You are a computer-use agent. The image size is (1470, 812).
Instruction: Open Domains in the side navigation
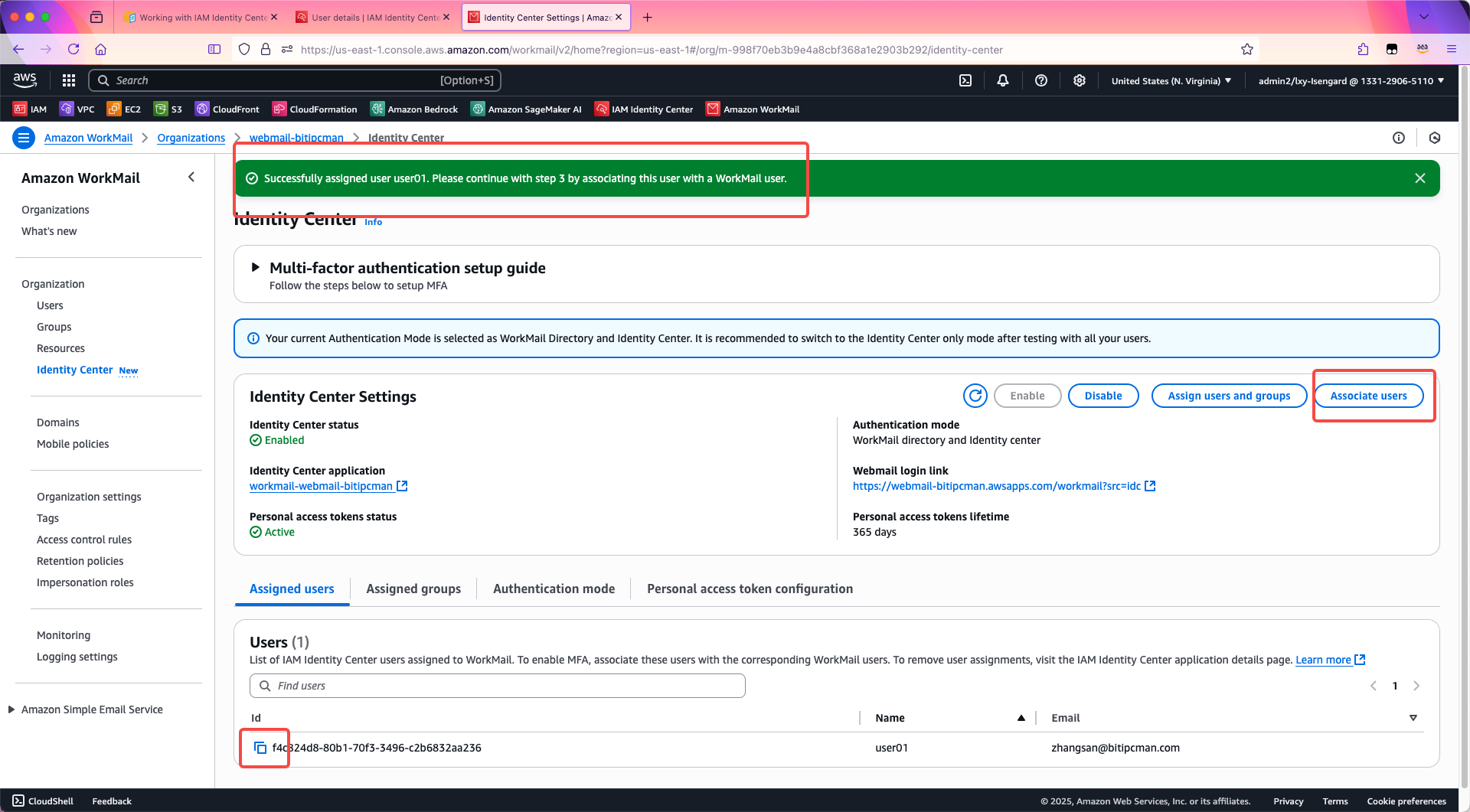coord(58,422)
